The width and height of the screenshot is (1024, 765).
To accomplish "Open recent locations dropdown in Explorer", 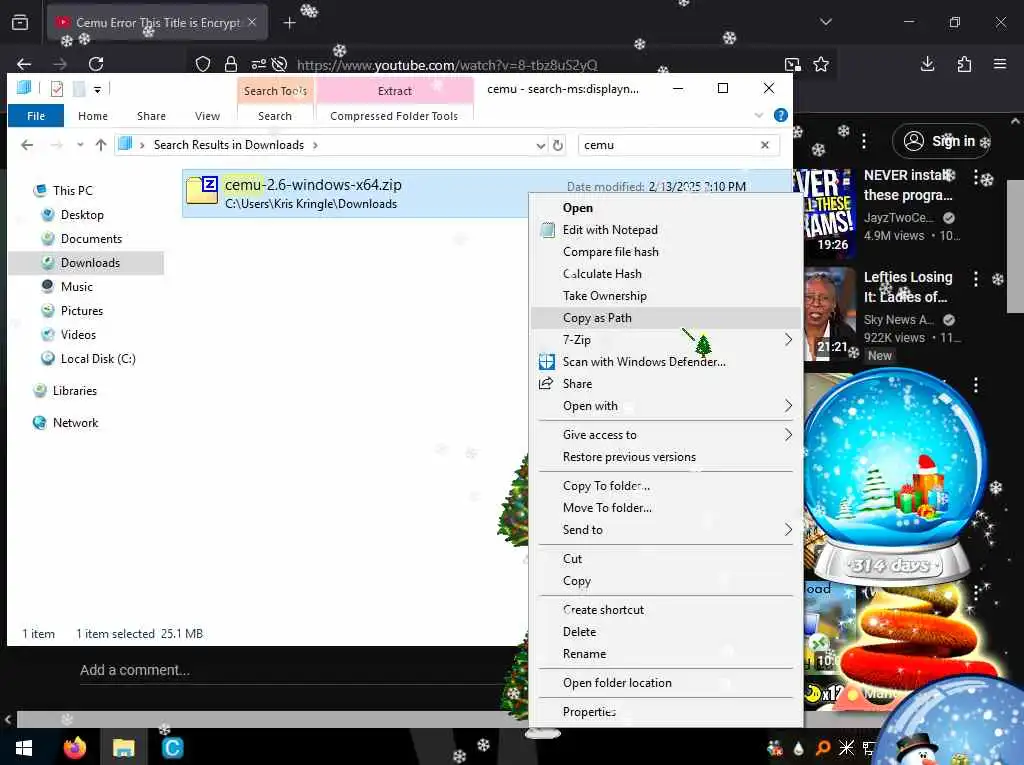I will pyautogui.click(x=80, y=145).
